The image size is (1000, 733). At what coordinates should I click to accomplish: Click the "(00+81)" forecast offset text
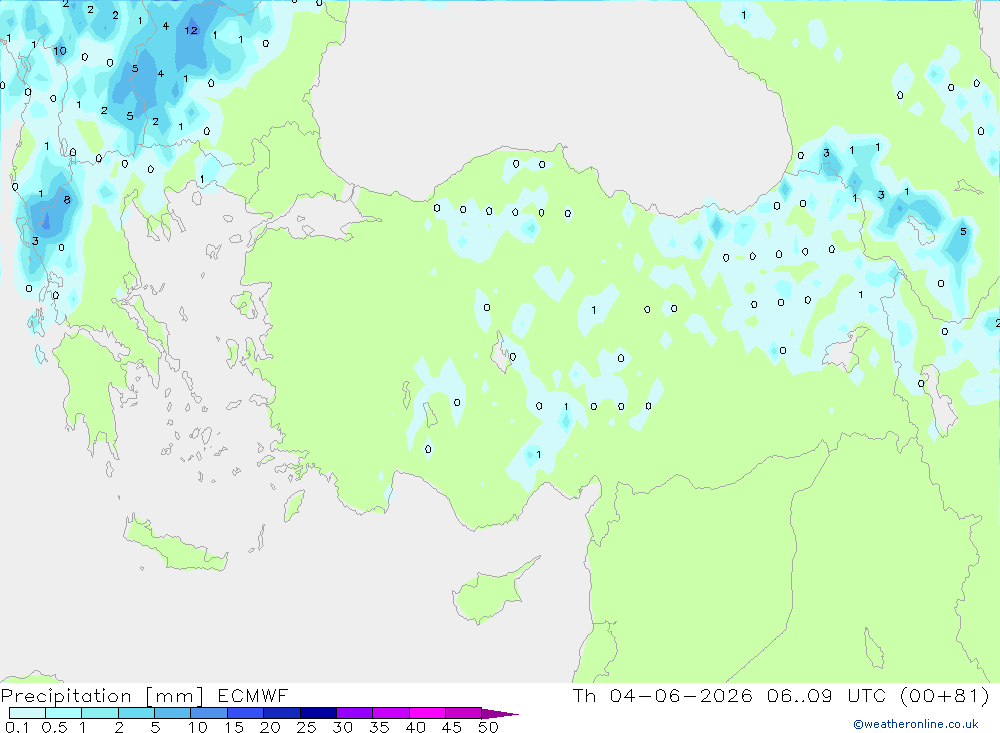click(x=945, y=696)
